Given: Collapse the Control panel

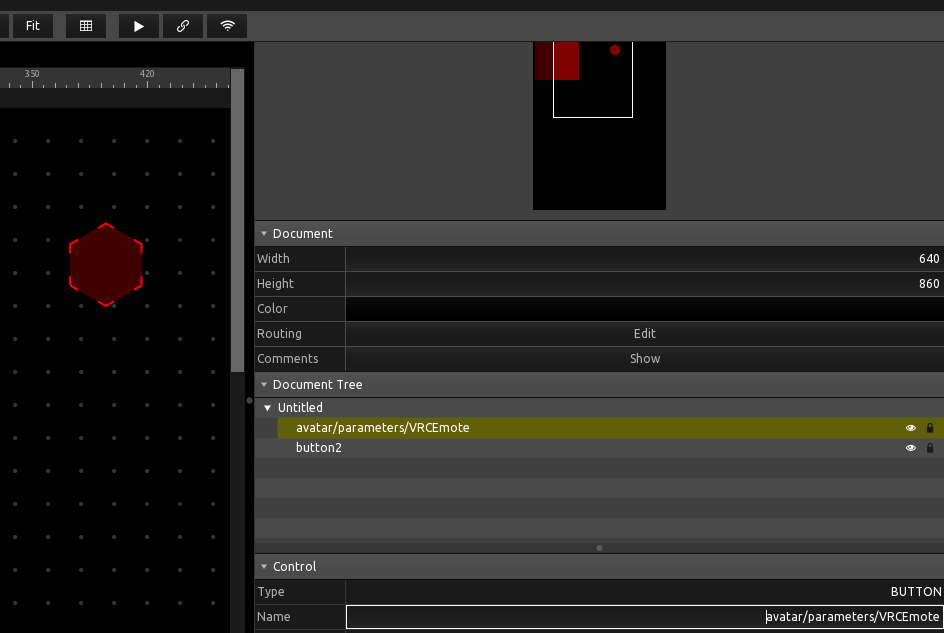Looking at the screenshot, I should point(263,566).
